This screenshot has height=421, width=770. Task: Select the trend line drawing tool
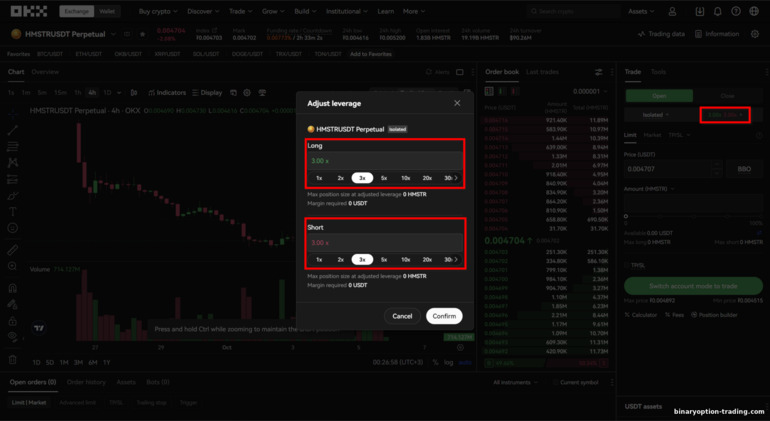point(13,130)
